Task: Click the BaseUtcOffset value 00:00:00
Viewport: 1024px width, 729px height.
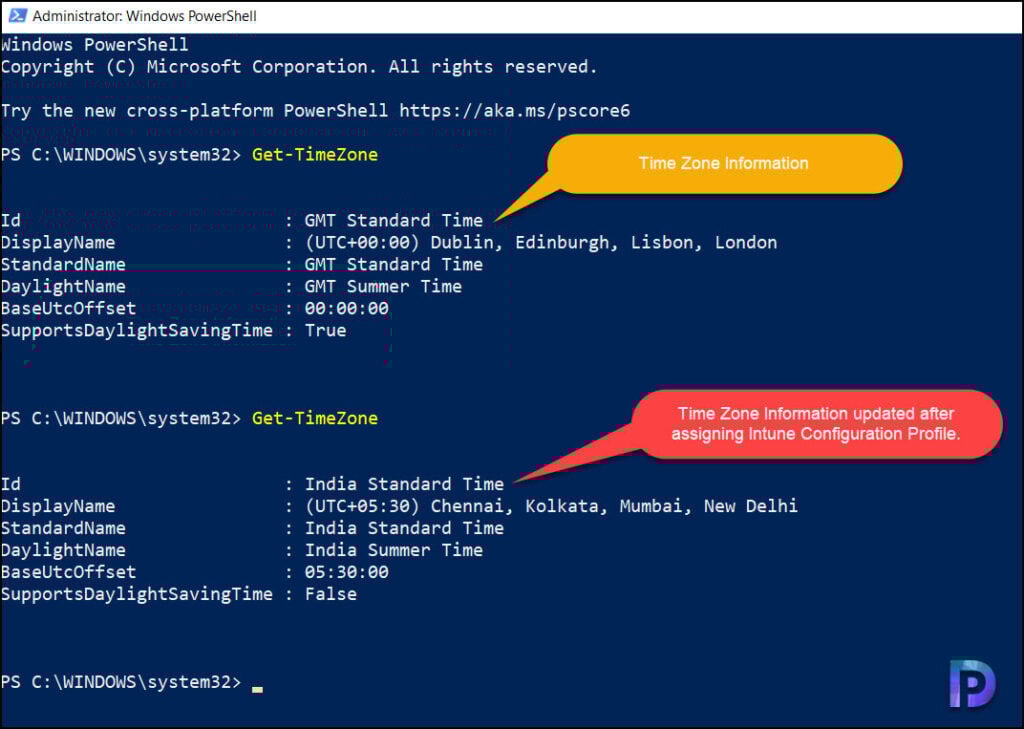Action: 347,308
